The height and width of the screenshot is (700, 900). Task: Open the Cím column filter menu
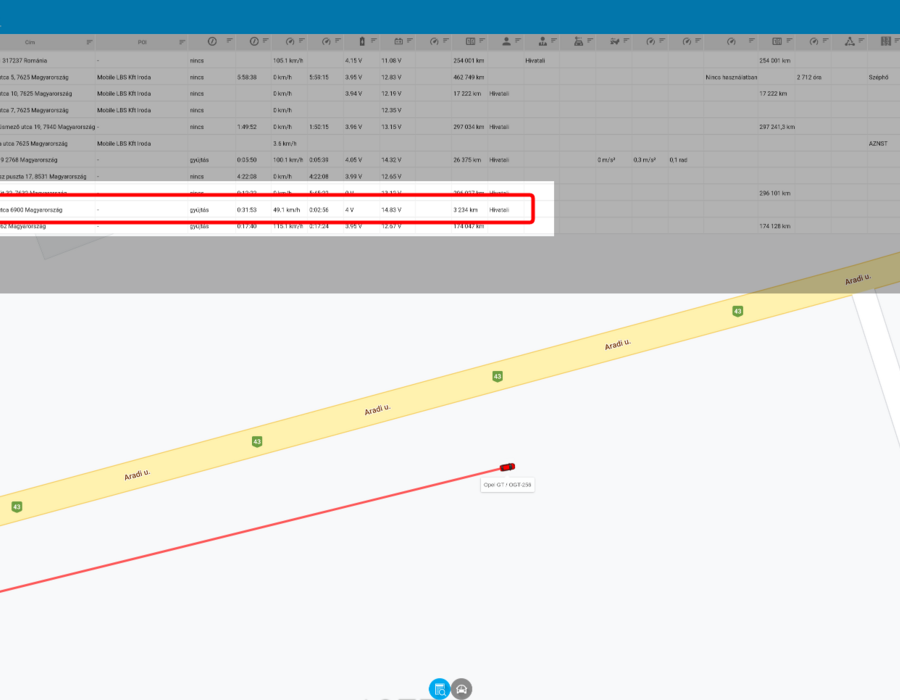coord(90,42)
